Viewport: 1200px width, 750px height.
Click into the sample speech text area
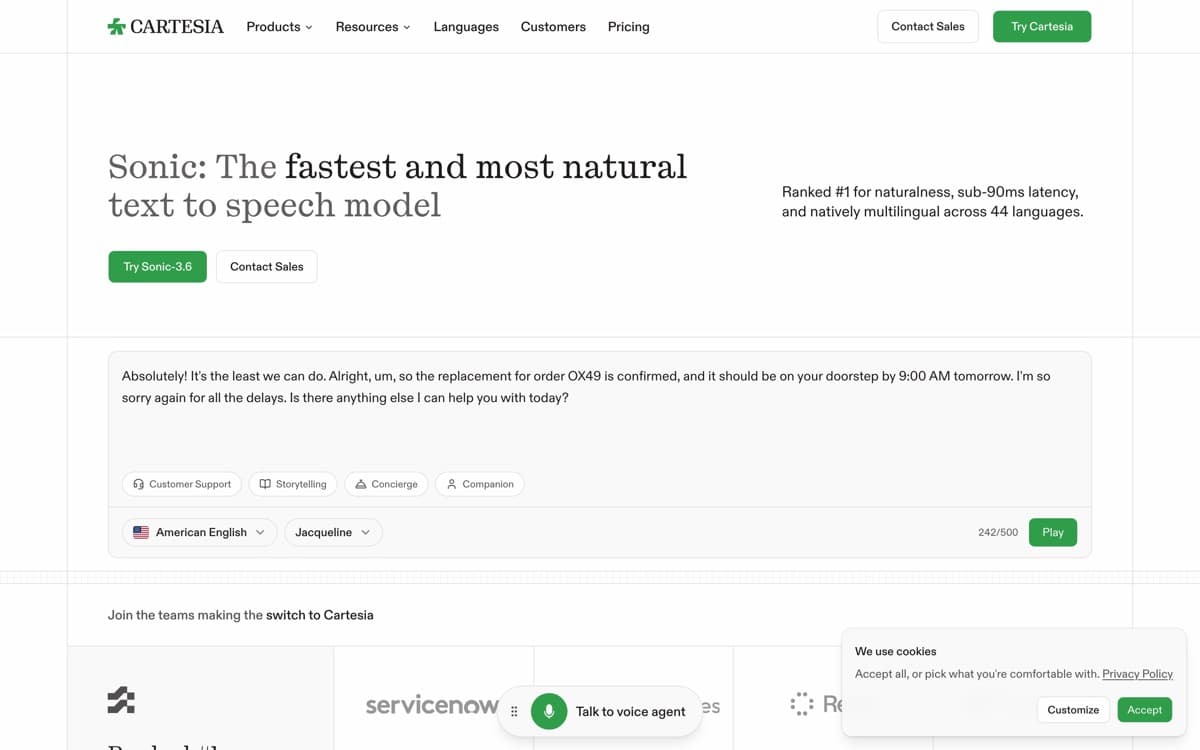click(x=599, y=410)
